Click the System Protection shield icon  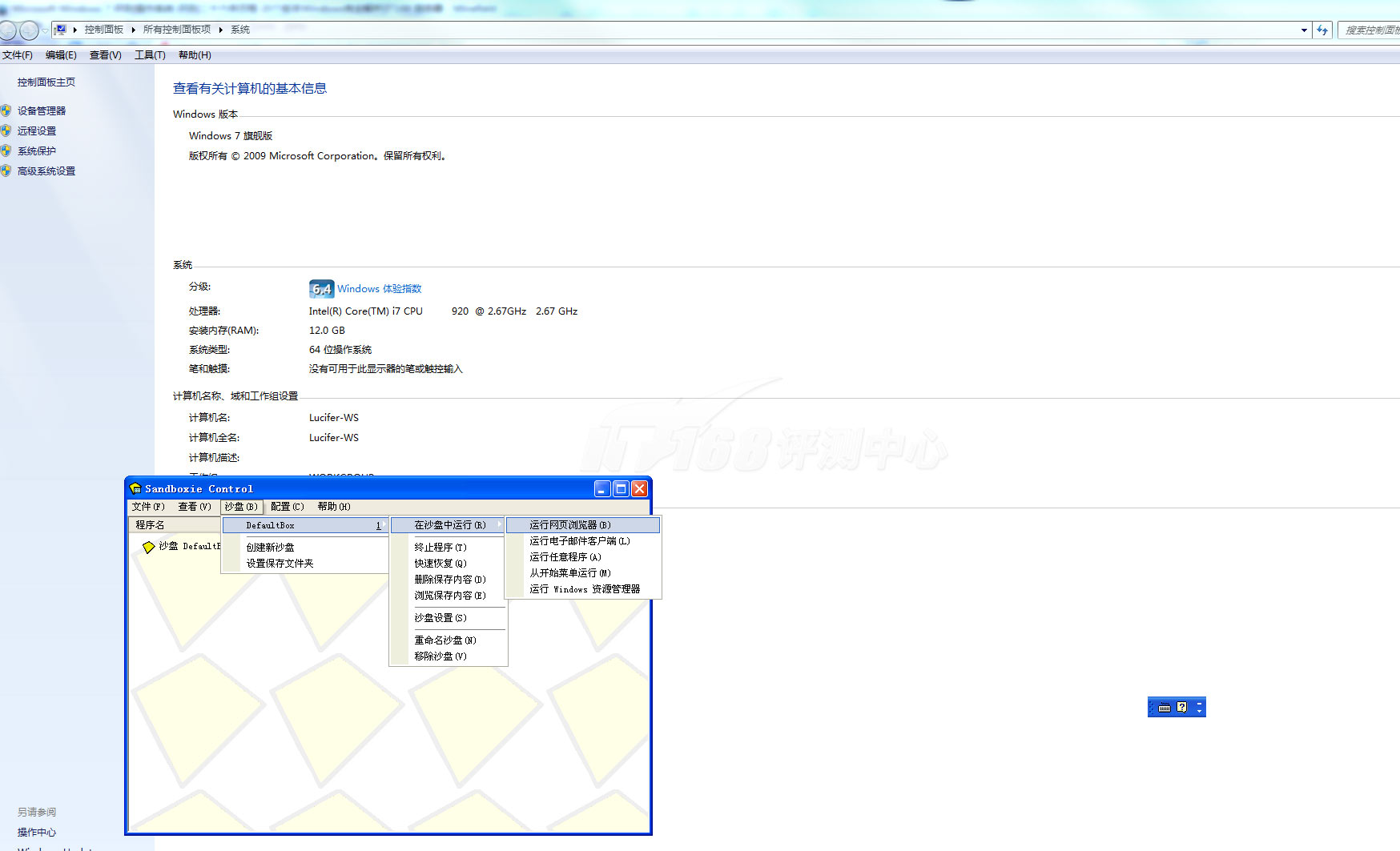6,151
